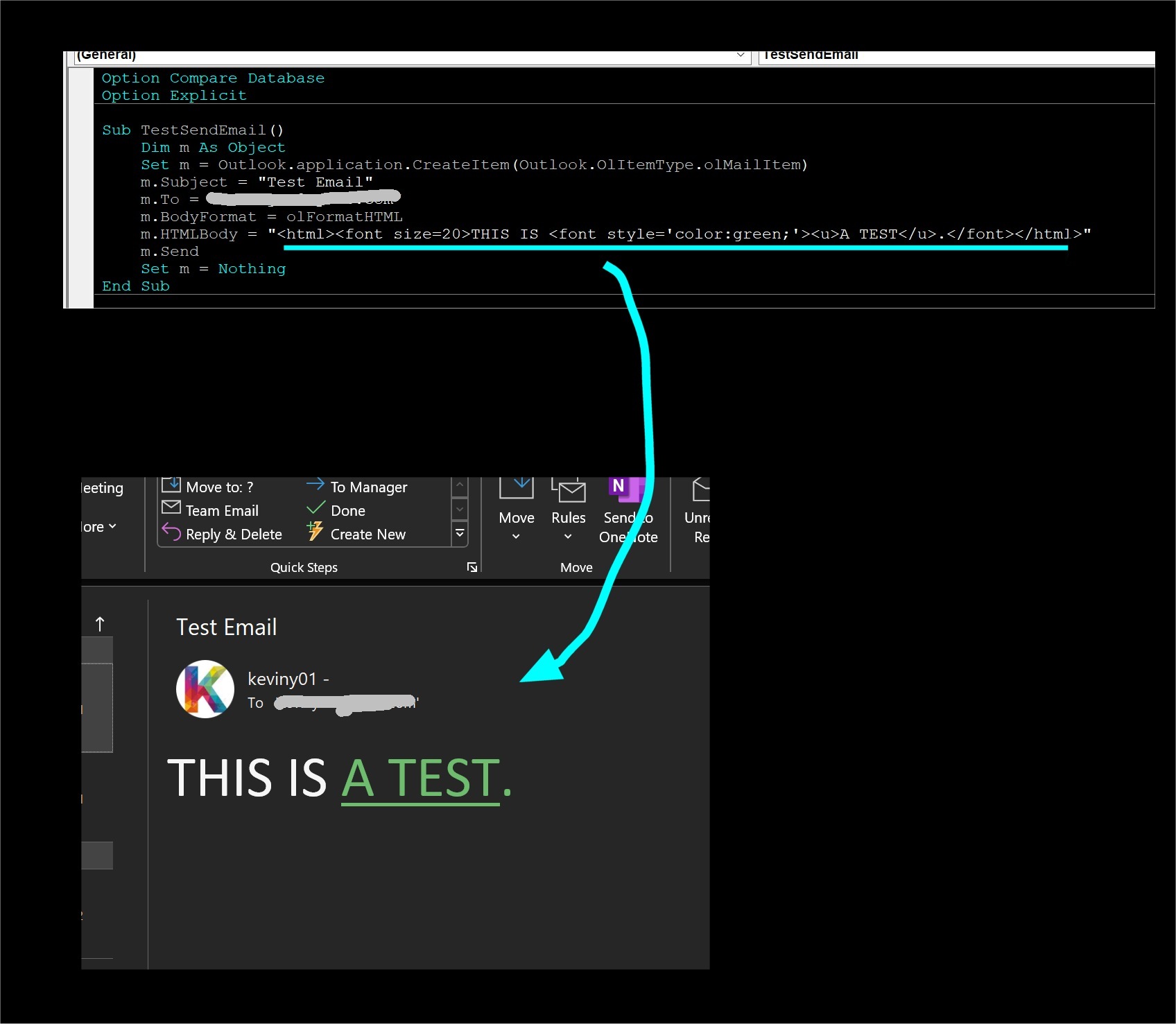
Task: Click the up arrow in message list
Action: click(100, 625)
